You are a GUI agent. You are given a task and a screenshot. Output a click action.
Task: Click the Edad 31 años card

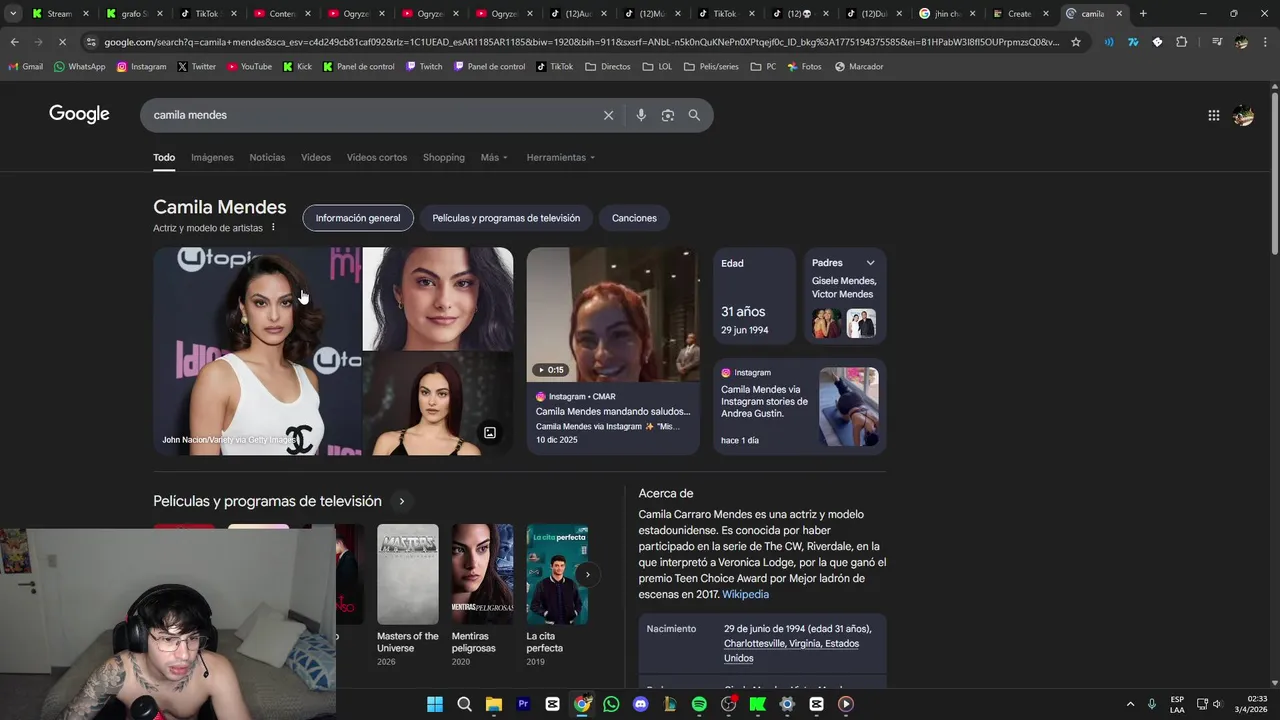pos(754,296)
